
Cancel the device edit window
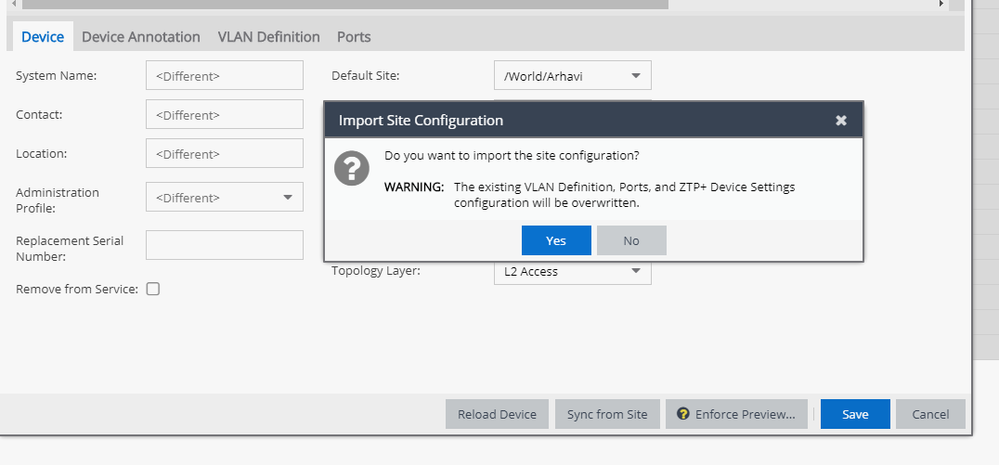point(930,414)
